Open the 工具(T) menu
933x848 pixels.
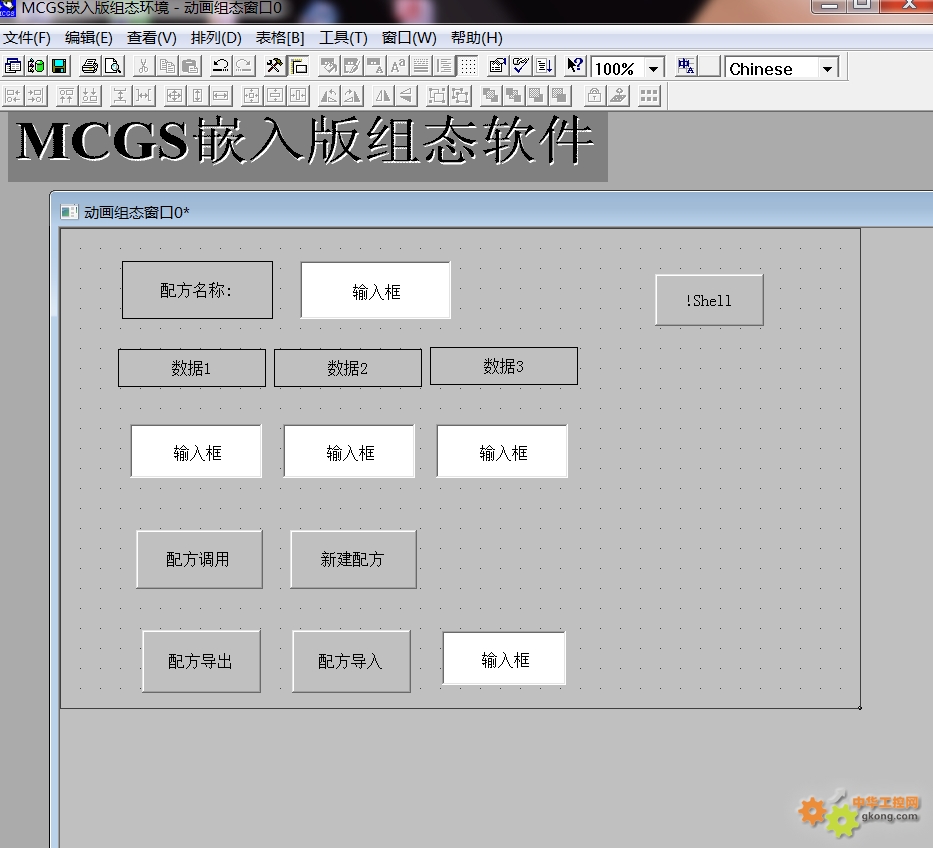(343, 38)
